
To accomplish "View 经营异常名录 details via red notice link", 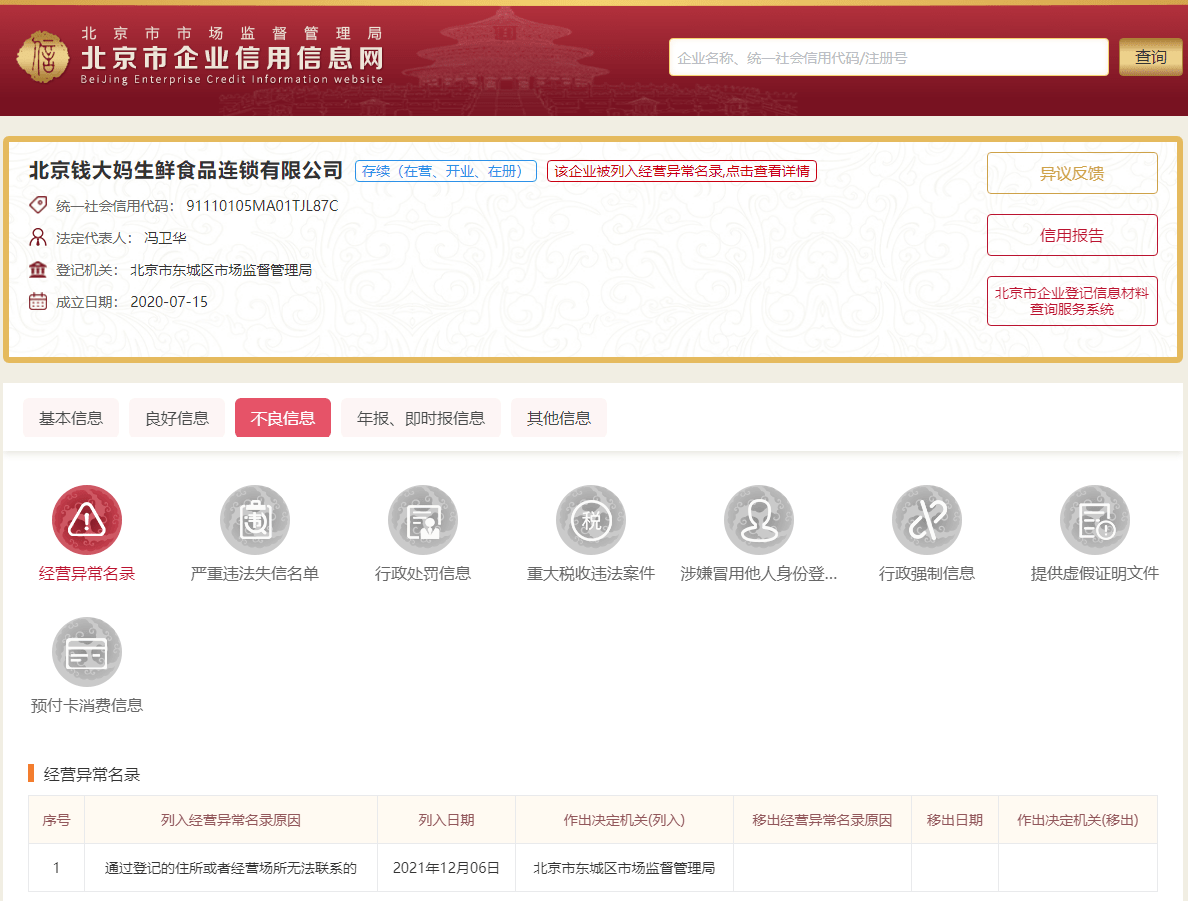I will pos(681,171).
